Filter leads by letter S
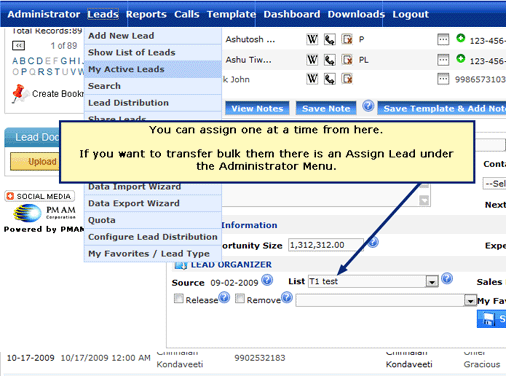Viewport: 506px width, 376px height. coord(49,72)
